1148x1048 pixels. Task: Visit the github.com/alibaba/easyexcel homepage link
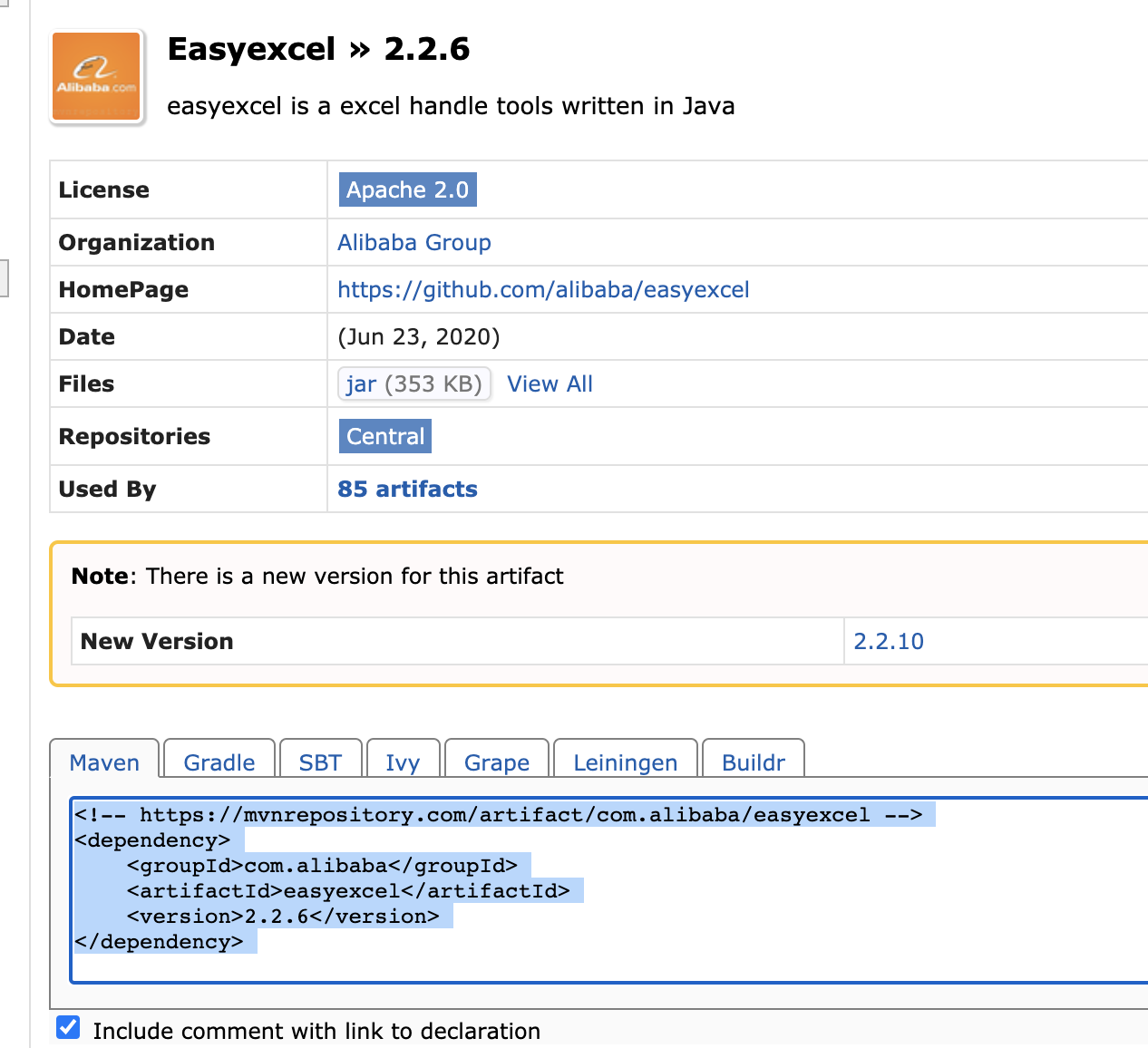pyautogui.click(x=543, y=289)
